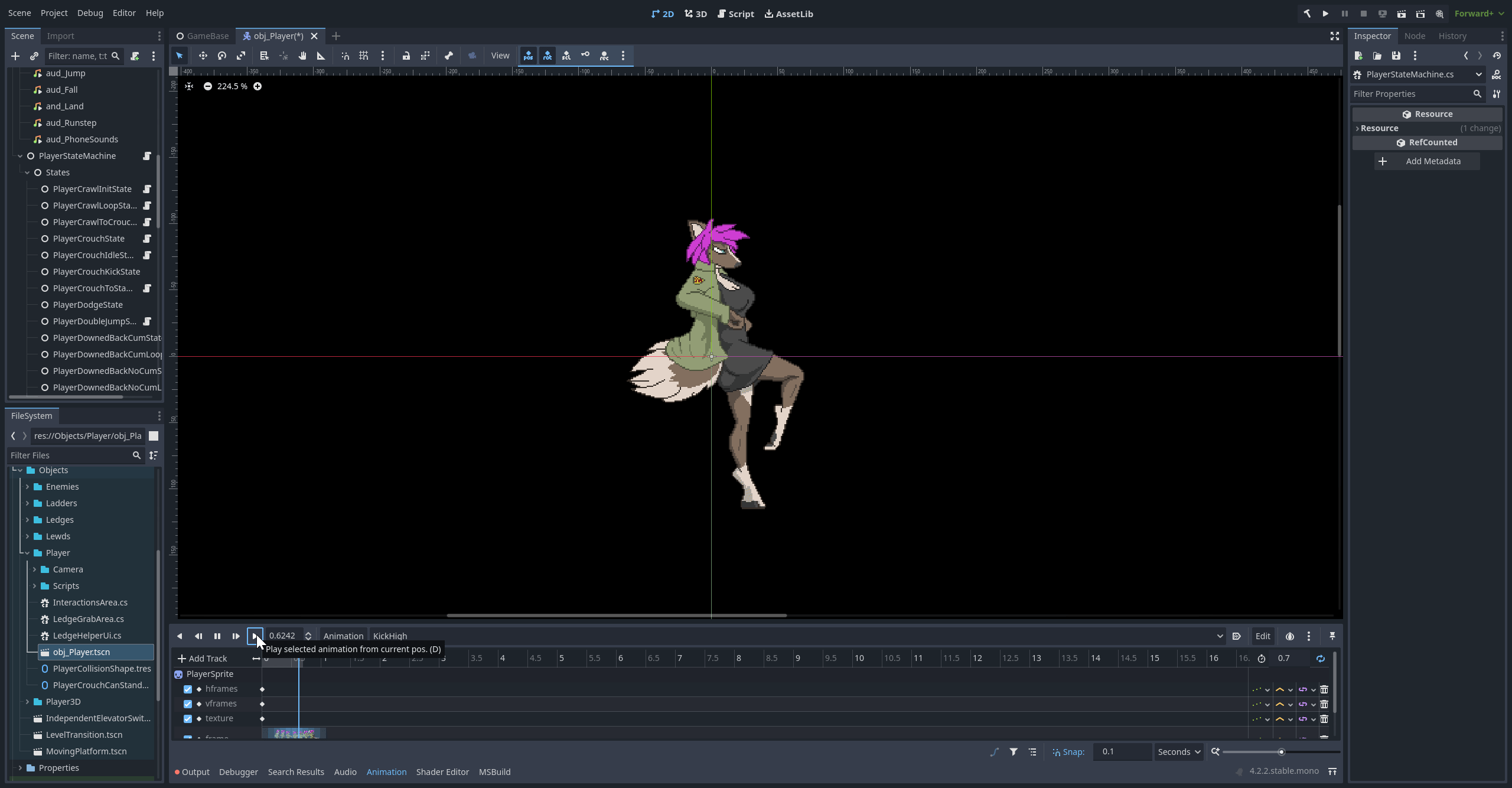The width and height of the screenshot is (1512, 788).
Task: Toggle position keying (pos) mask
Action: [x=529, y=56]
